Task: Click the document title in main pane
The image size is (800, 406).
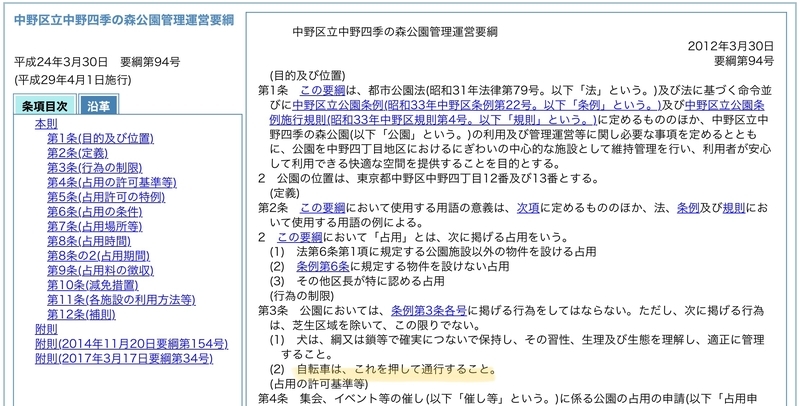Action: 395,32
